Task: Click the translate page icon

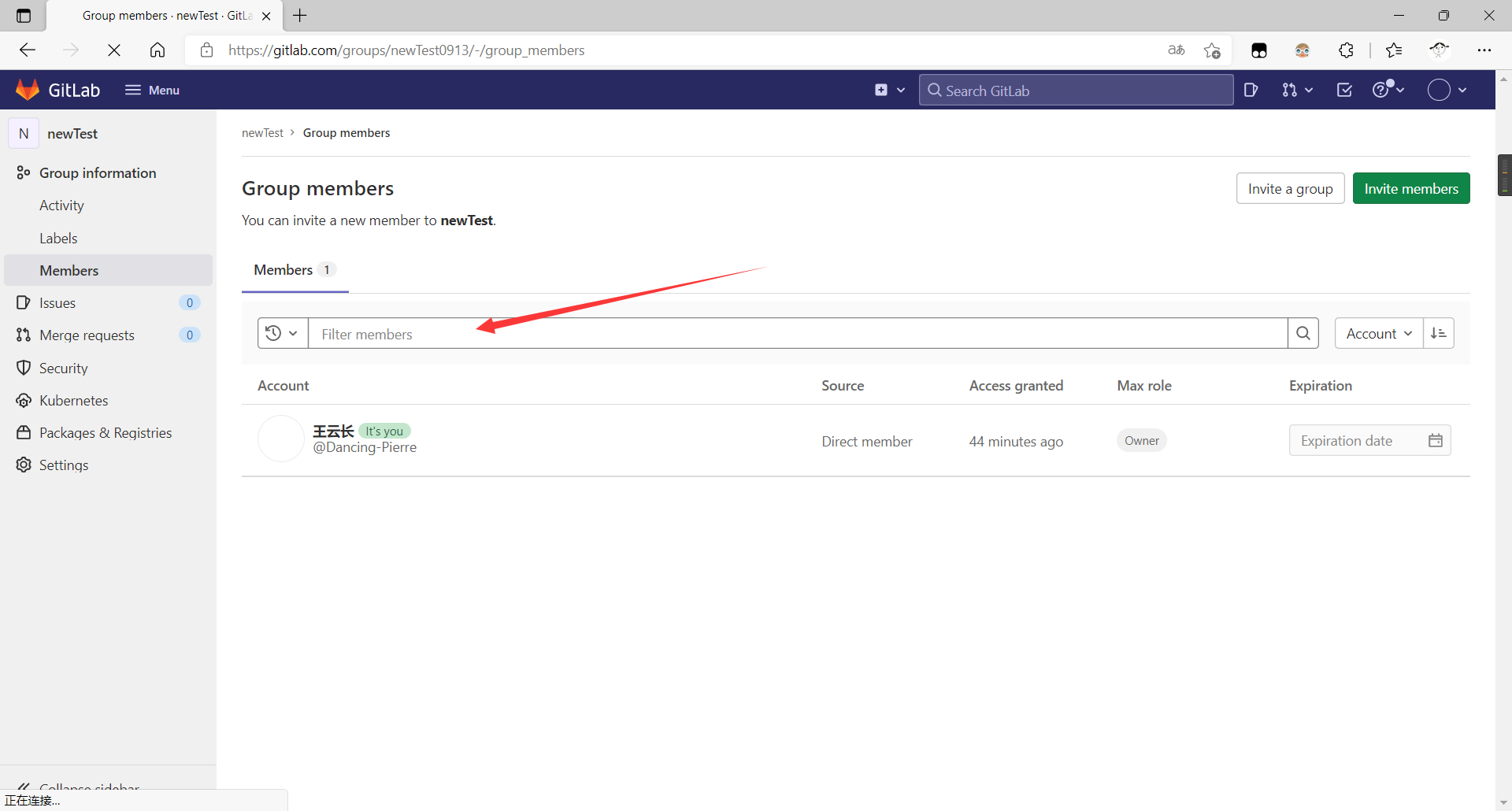Action: click(1177, 50)
